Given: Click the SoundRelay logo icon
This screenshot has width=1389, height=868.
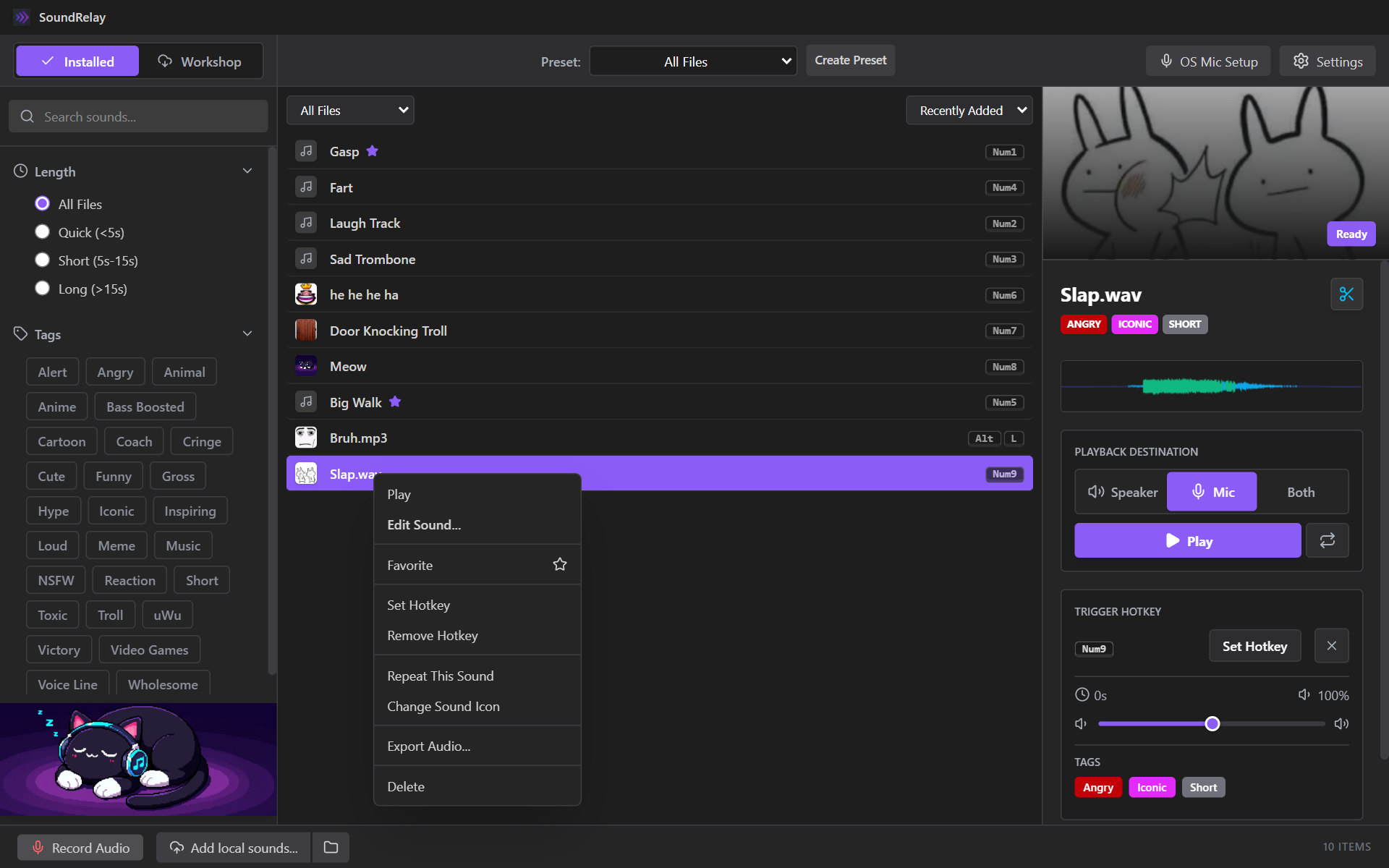Looking at the screenshot, I should point(22,17).
